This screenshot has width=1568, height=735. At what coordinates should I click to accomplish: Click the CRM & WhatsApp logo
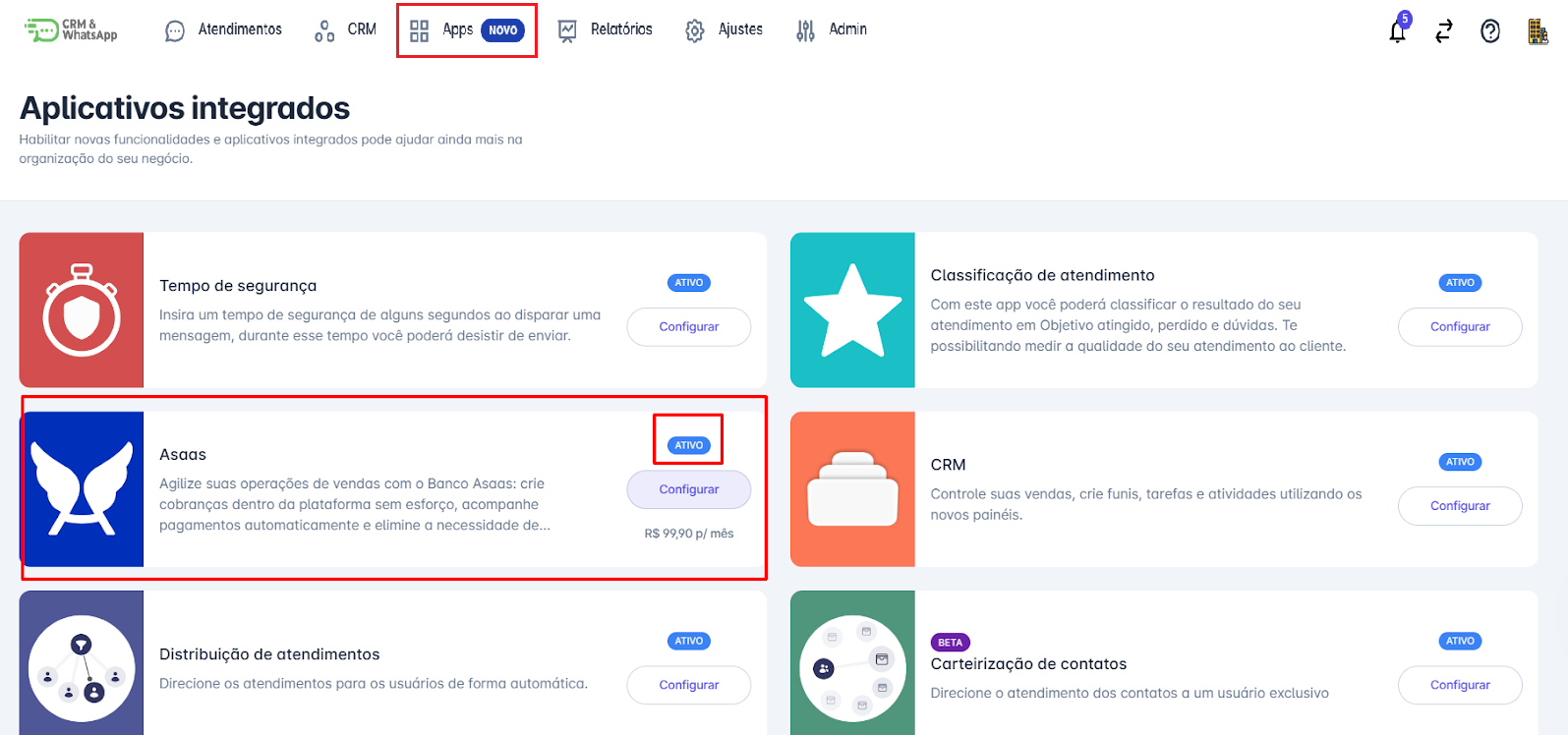[71, 30]
